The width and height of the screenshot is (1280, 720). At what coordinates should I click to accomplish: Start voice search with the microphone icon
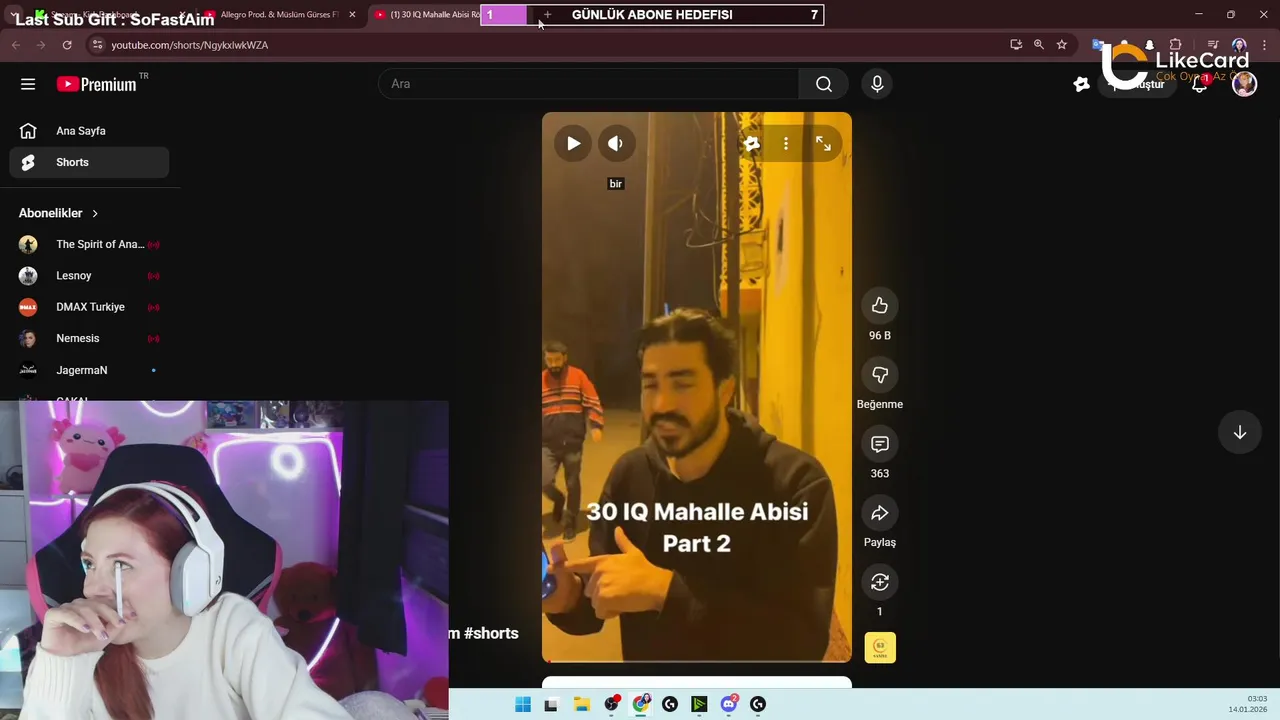click(877, 84)
